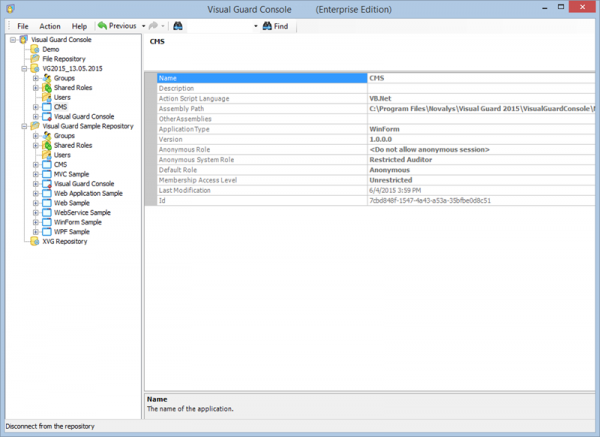Expand the WPF Sample tree node
Image resolution: width=600 pixels, height=437 pixels.
36,232
